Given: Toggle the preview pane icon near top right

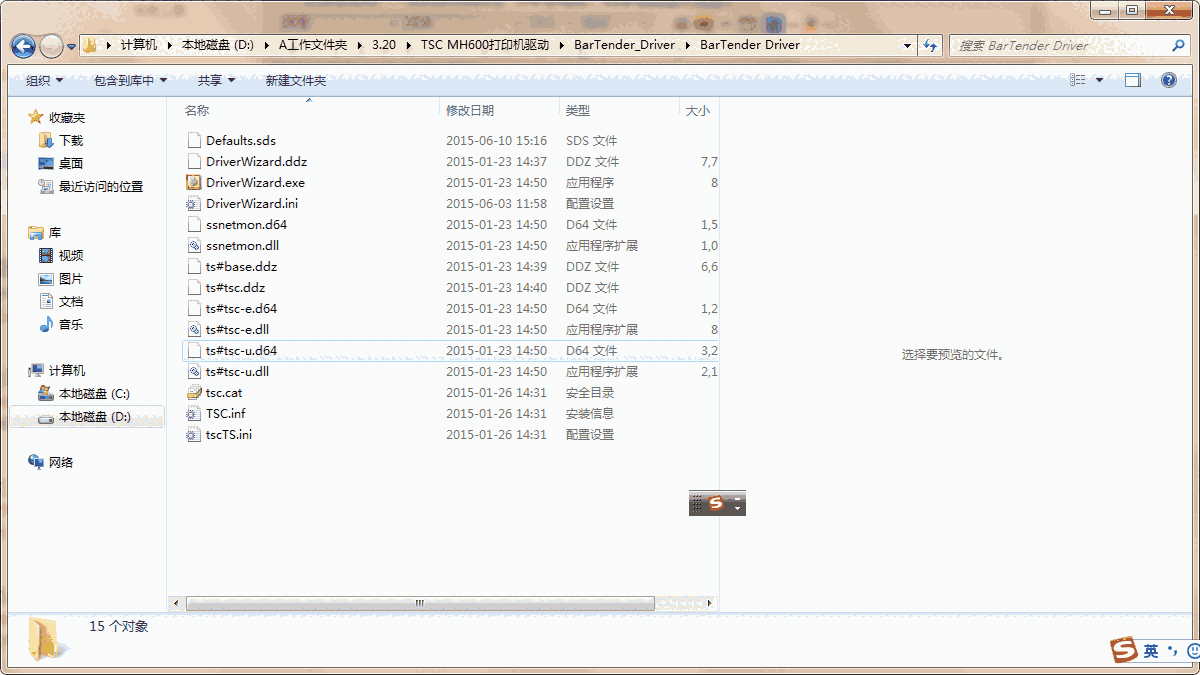Looking at the screenshot, I should [x=1133, y=79].
